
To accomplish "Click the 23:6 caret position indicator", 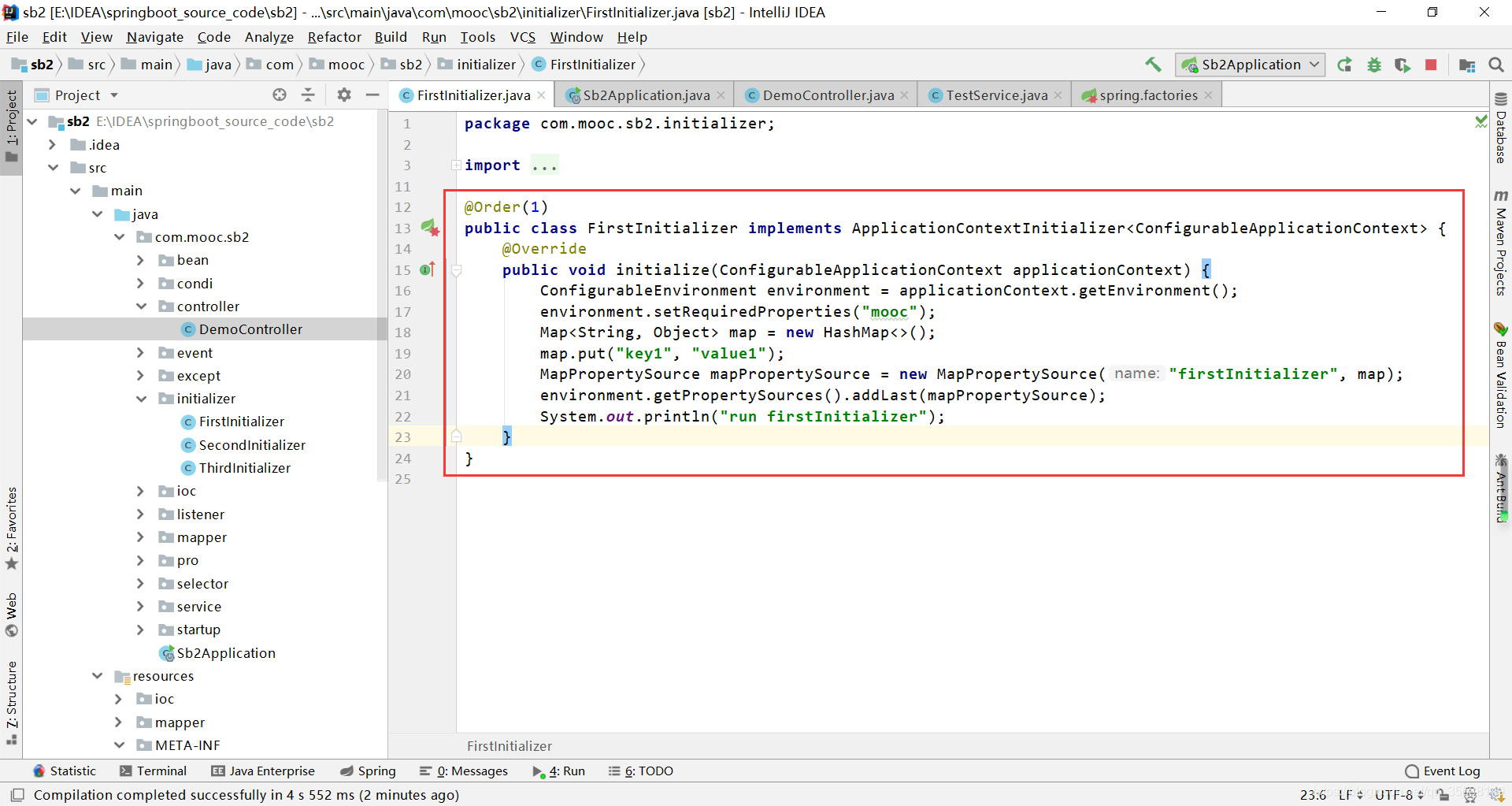I will [1313, 794].
